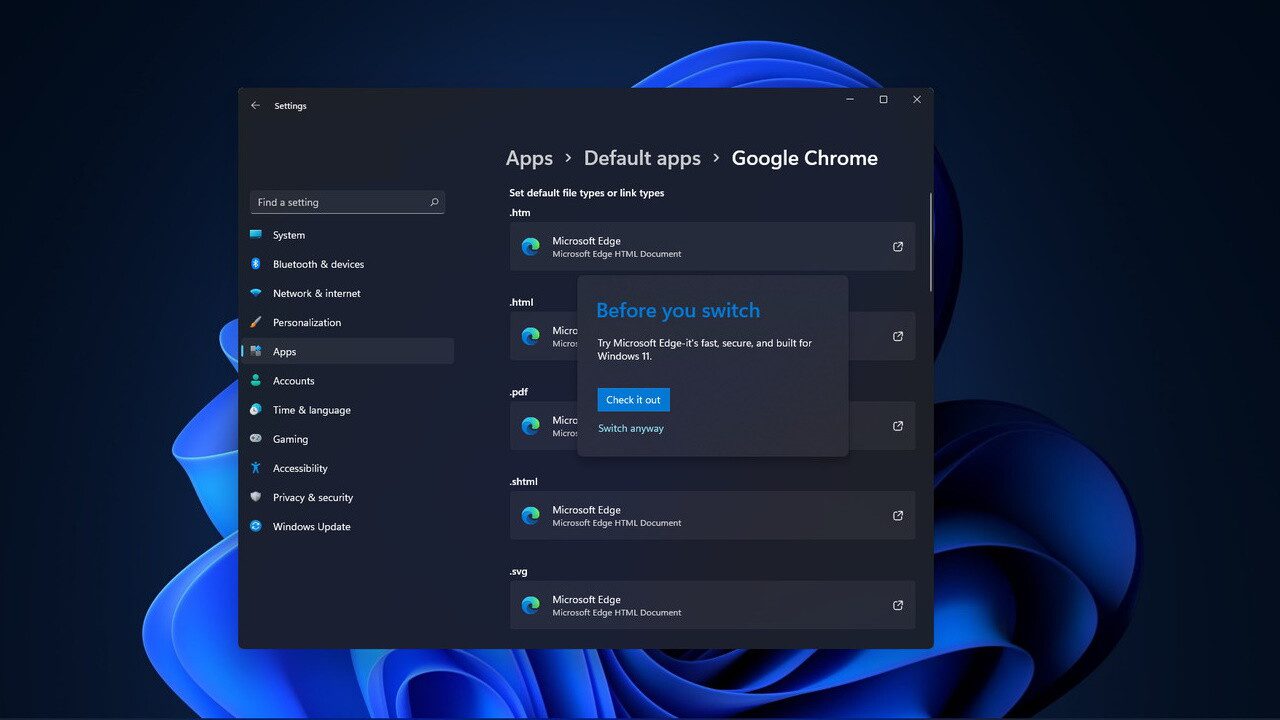
Task: Click the Time & language globe icon
Action: click(x=255, y=410)
